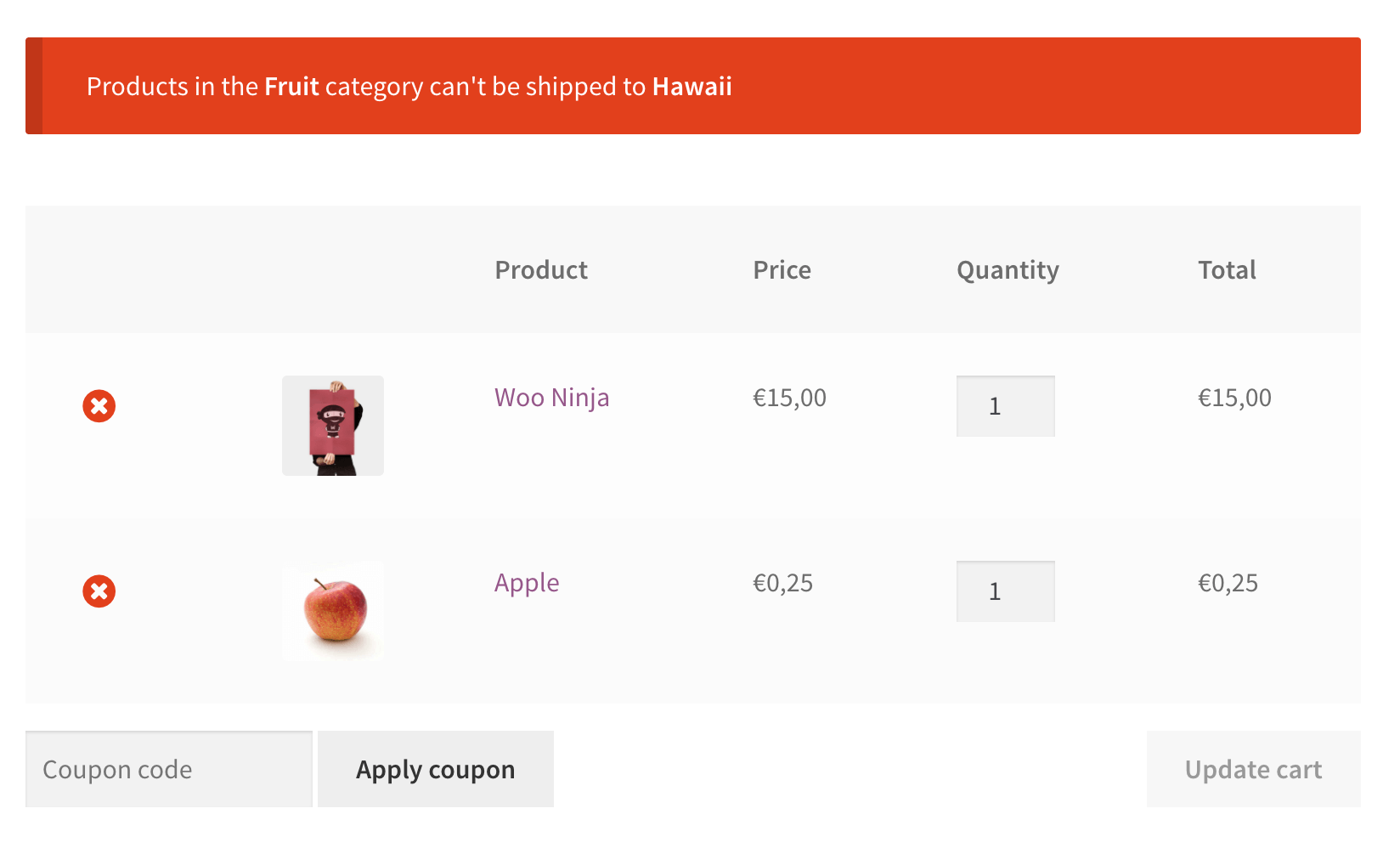
Task: Click the Total column header
Action: [x=1227, y=270]
